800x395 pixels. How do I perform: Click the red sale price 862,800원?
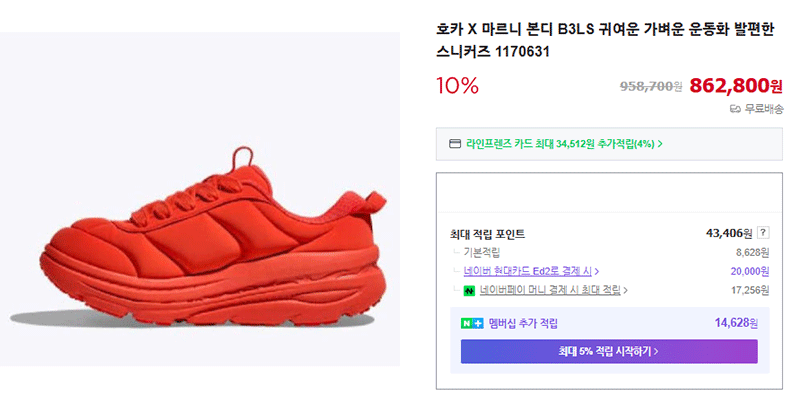(x=736, y=86)
